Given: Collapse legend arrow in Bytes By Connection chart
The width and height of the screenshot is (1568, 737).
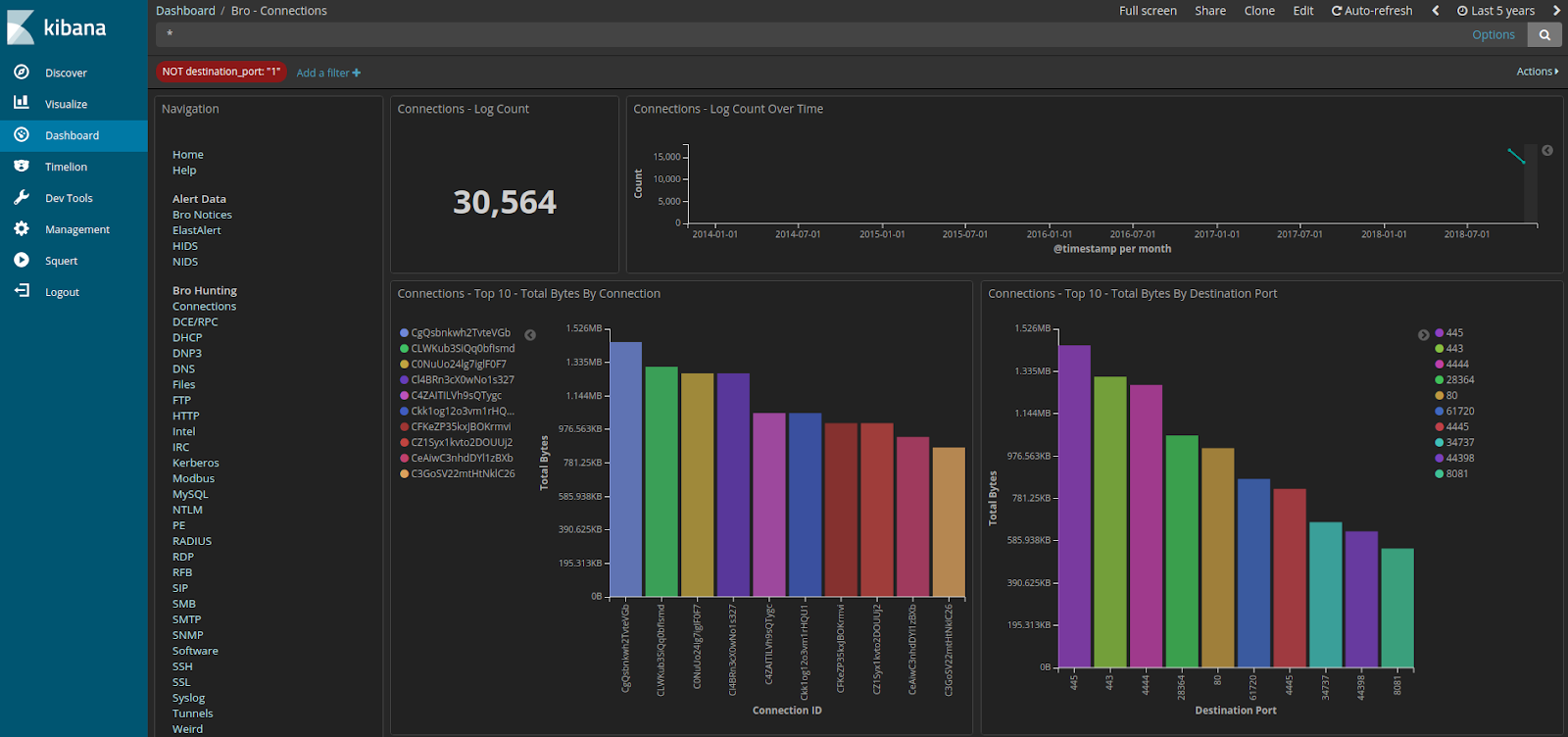Looking at the screenshot, I should (x=530, y=335).
